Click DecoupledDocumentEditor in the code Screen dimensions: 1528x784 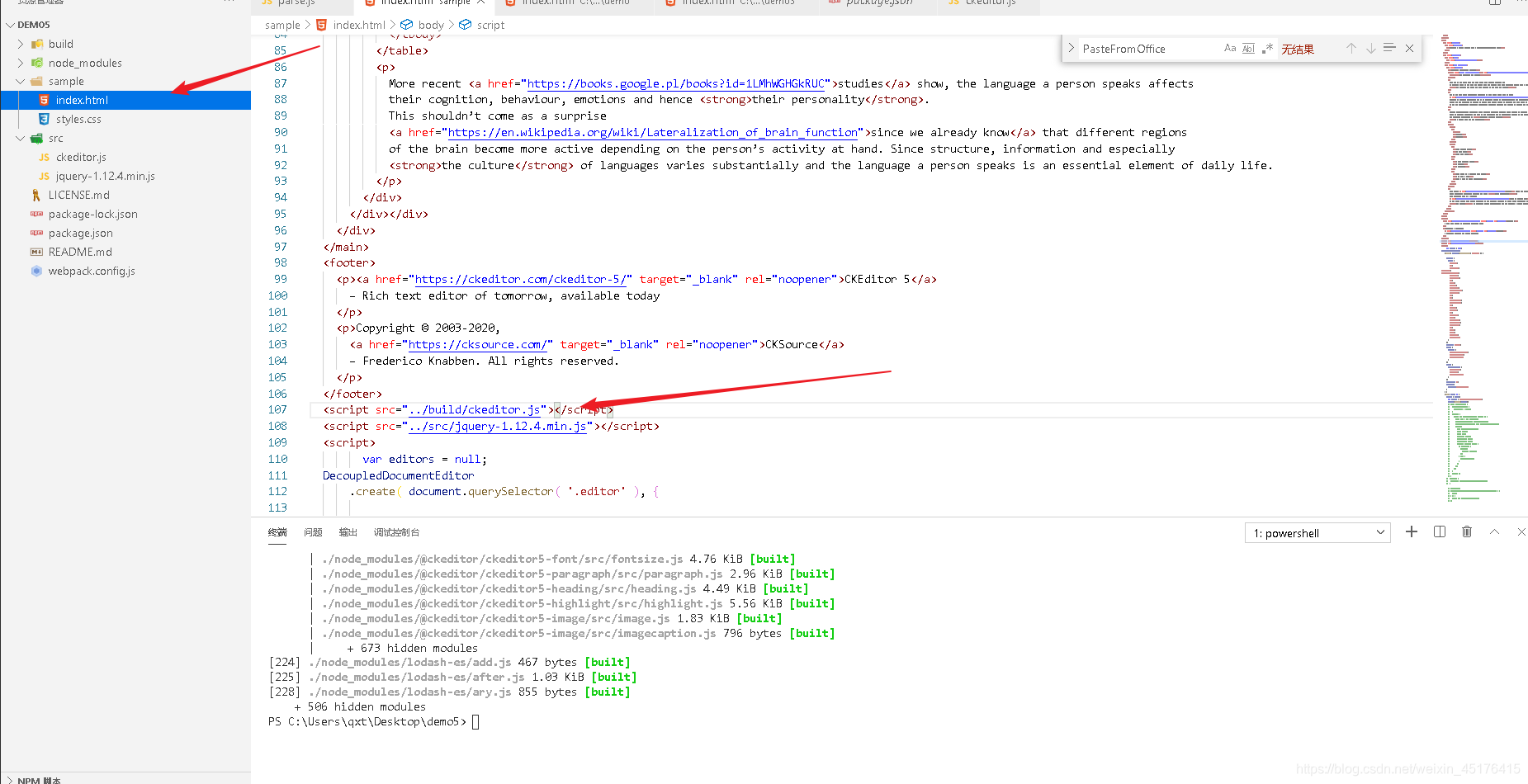[x=398, y=475]
